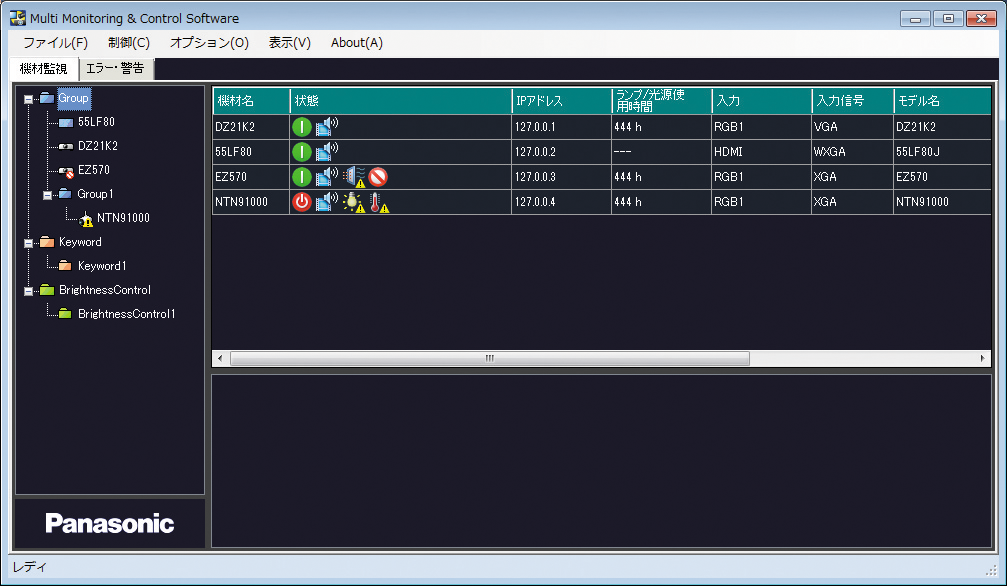
Task: Click the green BrightnessControl1 folder icon
Action: click(65, 314)
